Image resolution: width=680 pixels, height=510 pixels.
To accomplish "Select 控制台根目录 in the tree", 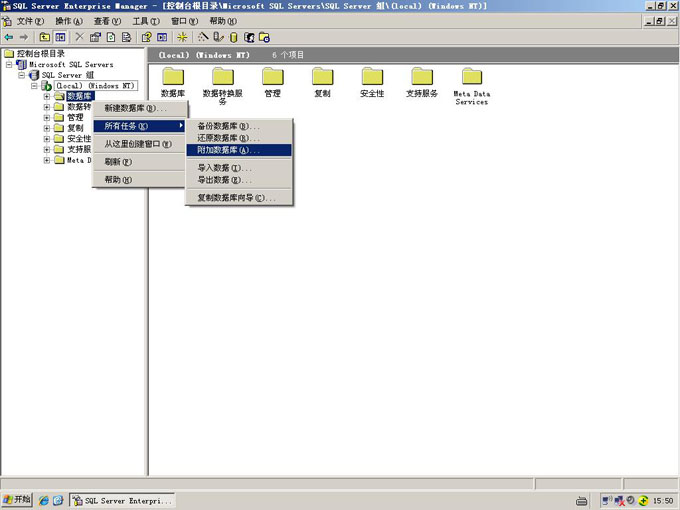I will coord(40,54).
